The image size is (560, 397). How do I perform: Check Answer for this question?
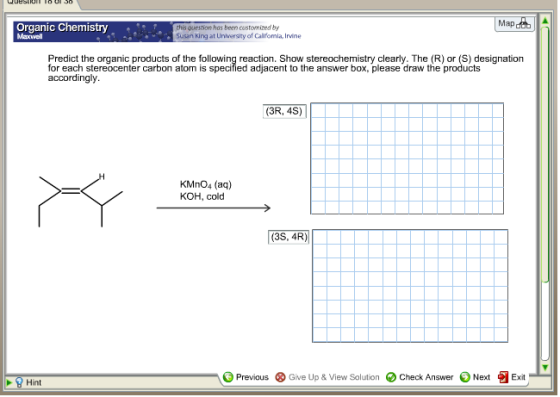tap(426, 377)
